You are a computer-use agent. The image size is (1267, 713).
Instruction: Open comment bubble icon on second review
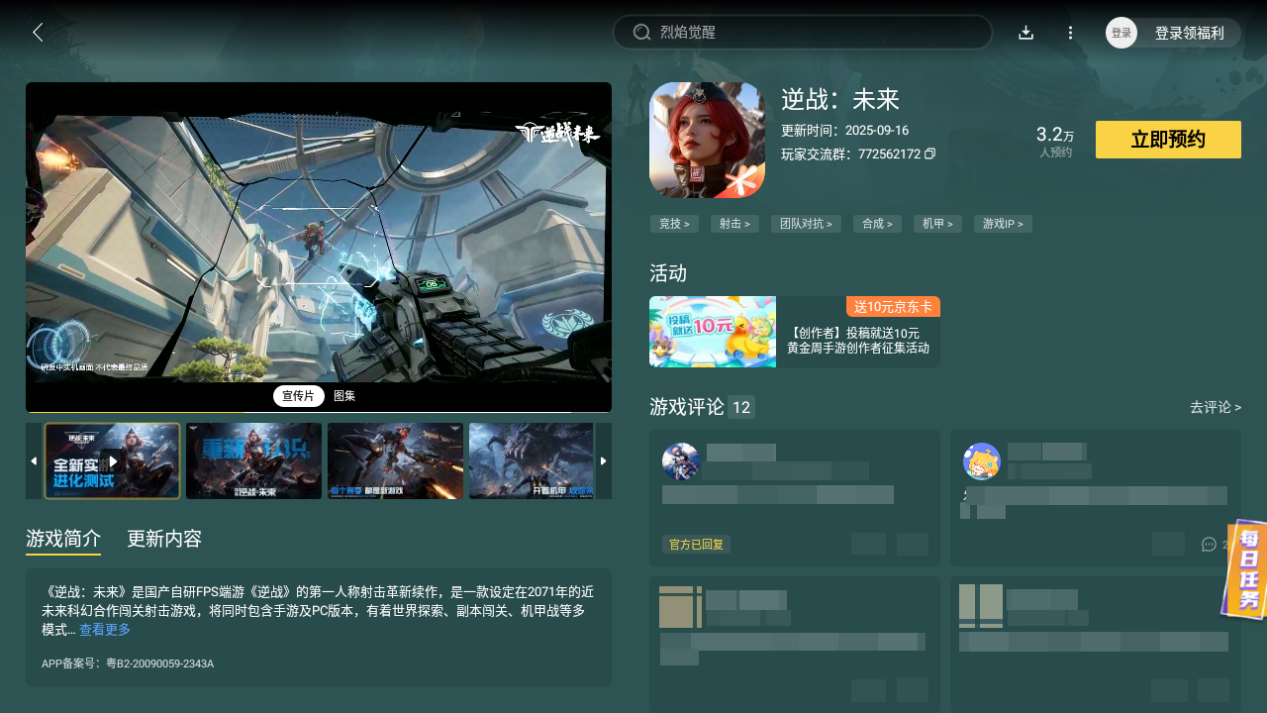click(1208, 544)
